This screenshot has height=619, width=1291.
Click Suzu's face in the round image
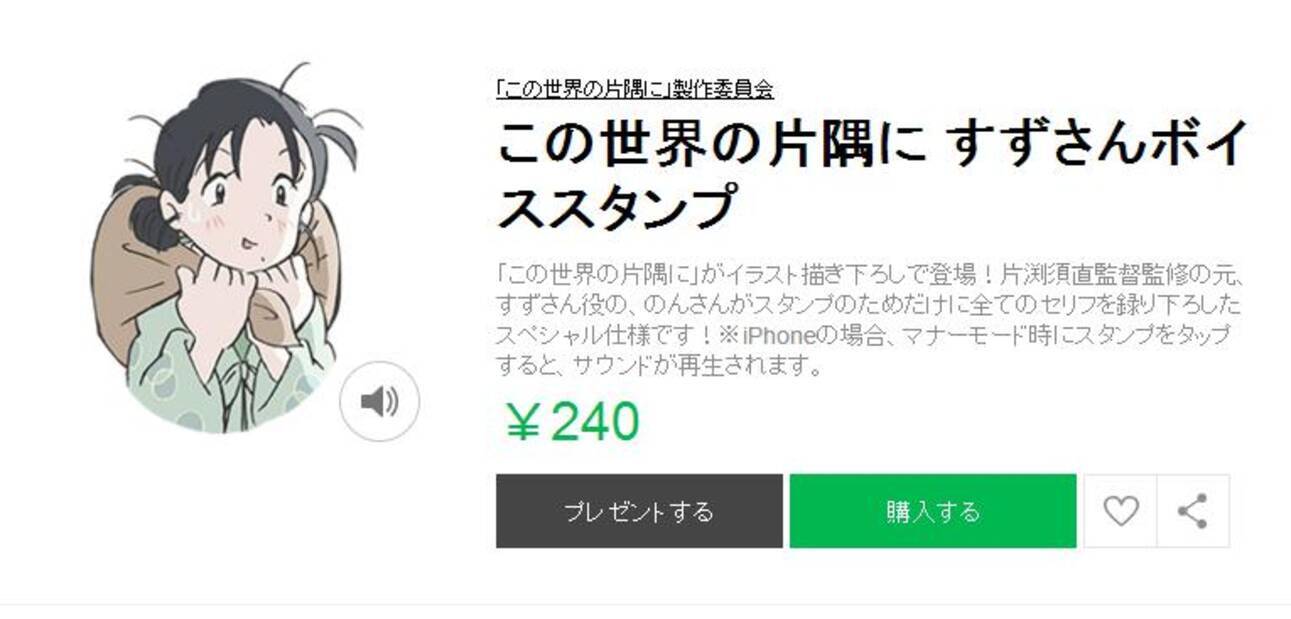[245, 198]
